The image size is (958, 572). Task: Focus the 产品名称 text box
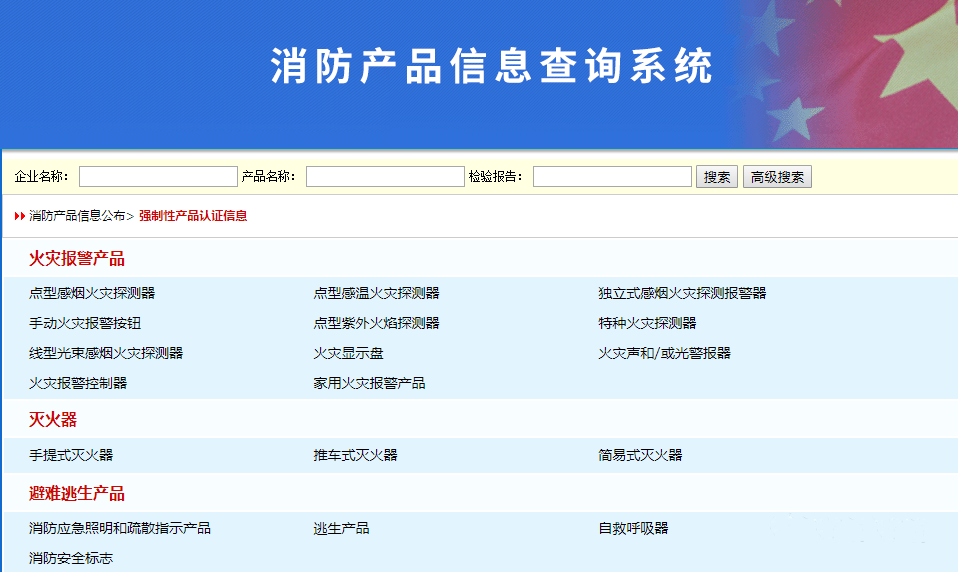pos(385,177)
